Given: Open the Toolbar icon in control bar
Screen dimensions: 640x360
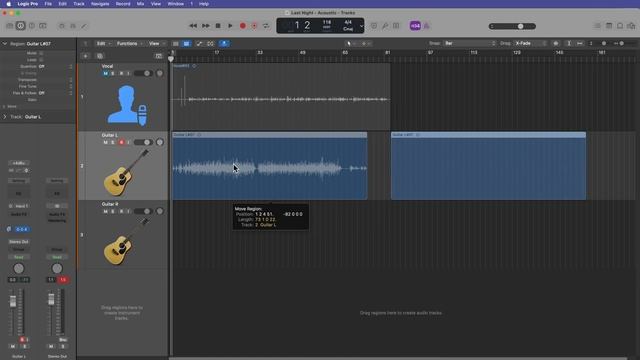Looking at the screenshot, I should pyautogui.click(x=42, y=26).
